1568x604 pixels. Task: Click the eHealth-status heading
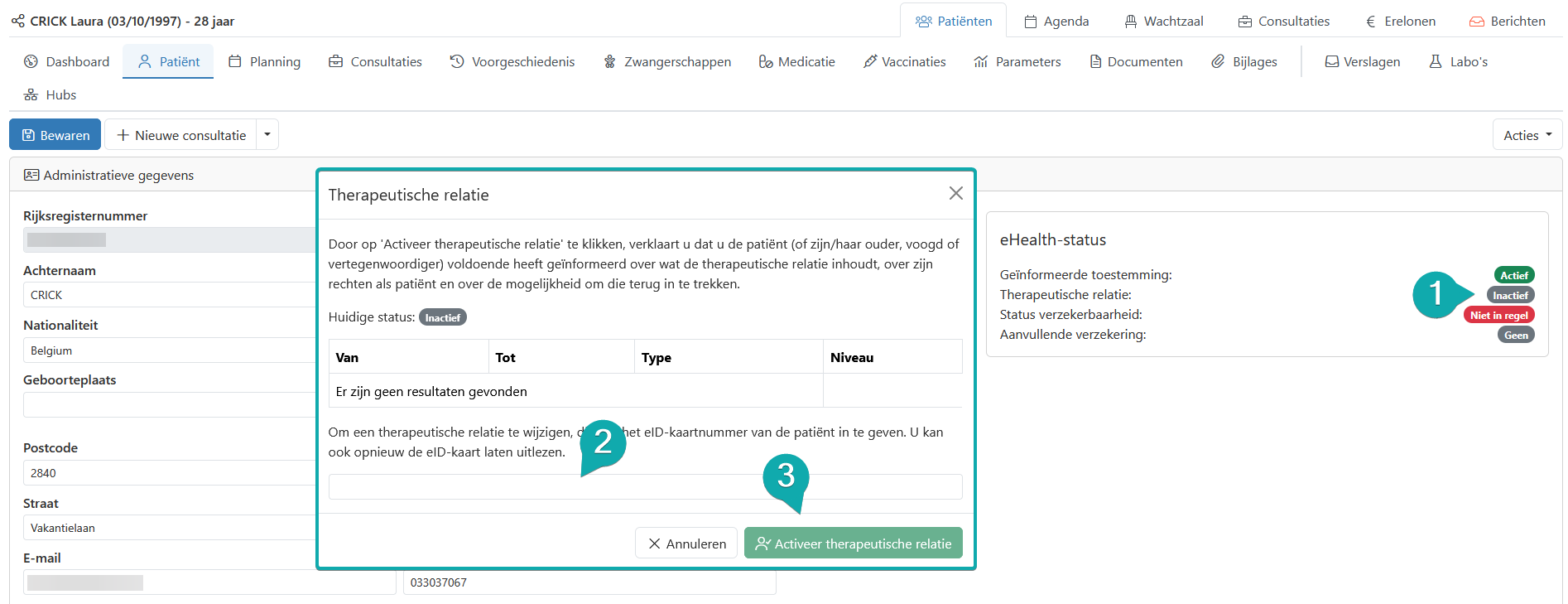(x=1053, y=239)
